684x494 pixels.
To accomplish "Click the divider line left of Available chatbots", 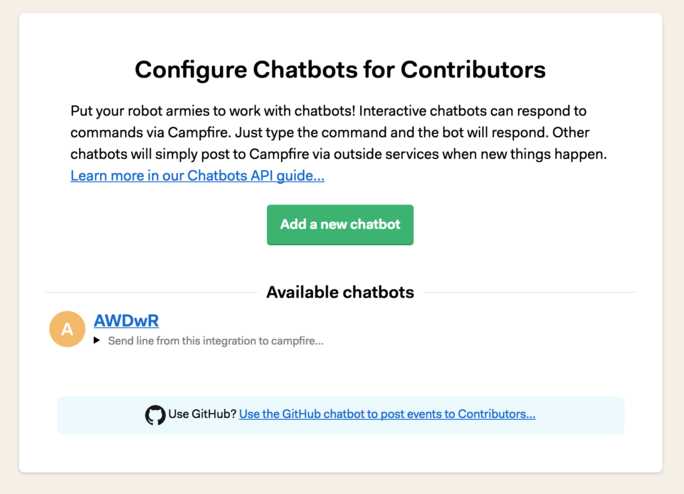I will (151, 292).
